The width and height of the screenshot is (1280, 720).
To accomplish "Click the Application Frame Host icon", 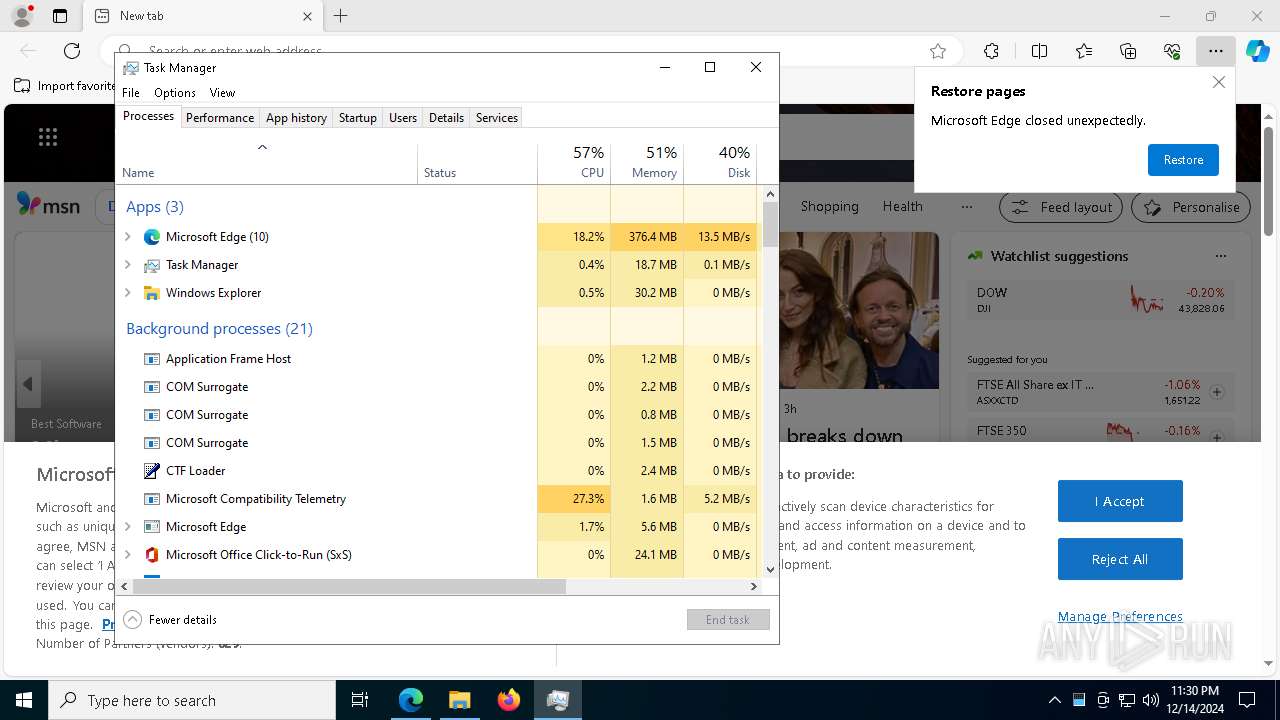I will click(152, 359).
